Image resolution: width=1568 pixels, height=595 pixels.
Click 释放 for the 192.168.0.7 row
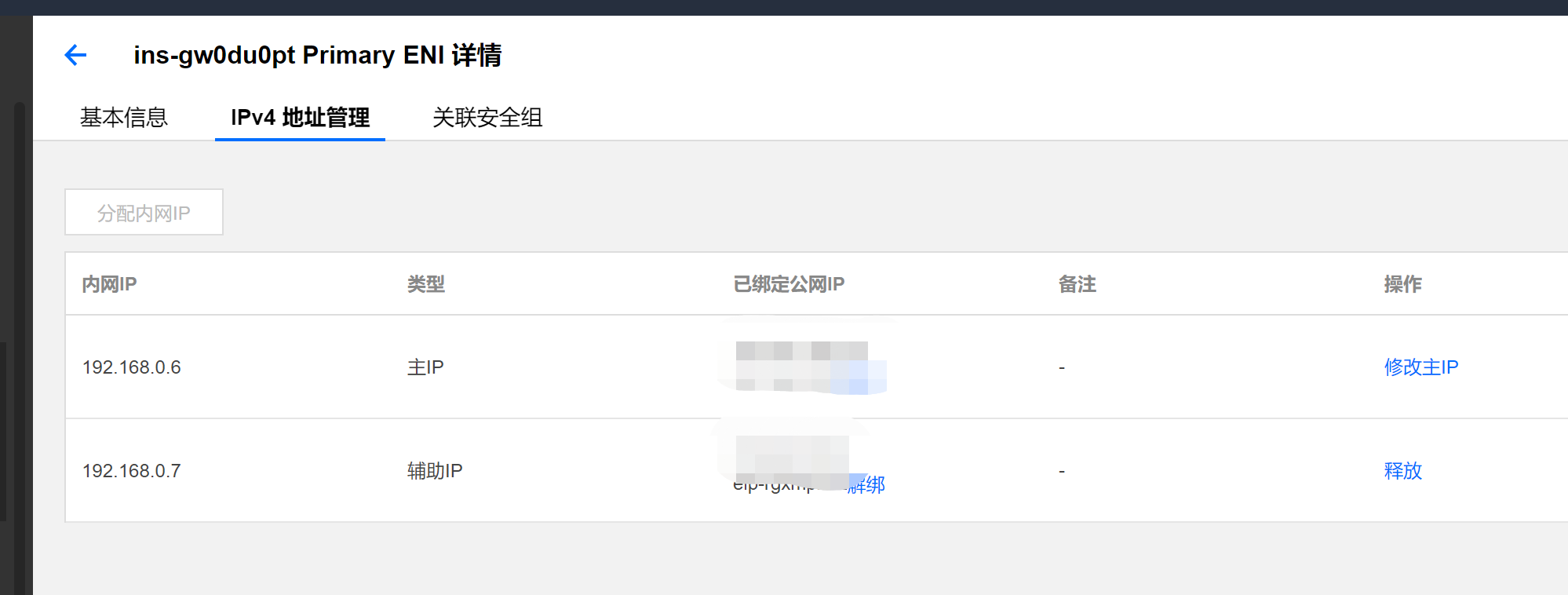point(1402,471)
